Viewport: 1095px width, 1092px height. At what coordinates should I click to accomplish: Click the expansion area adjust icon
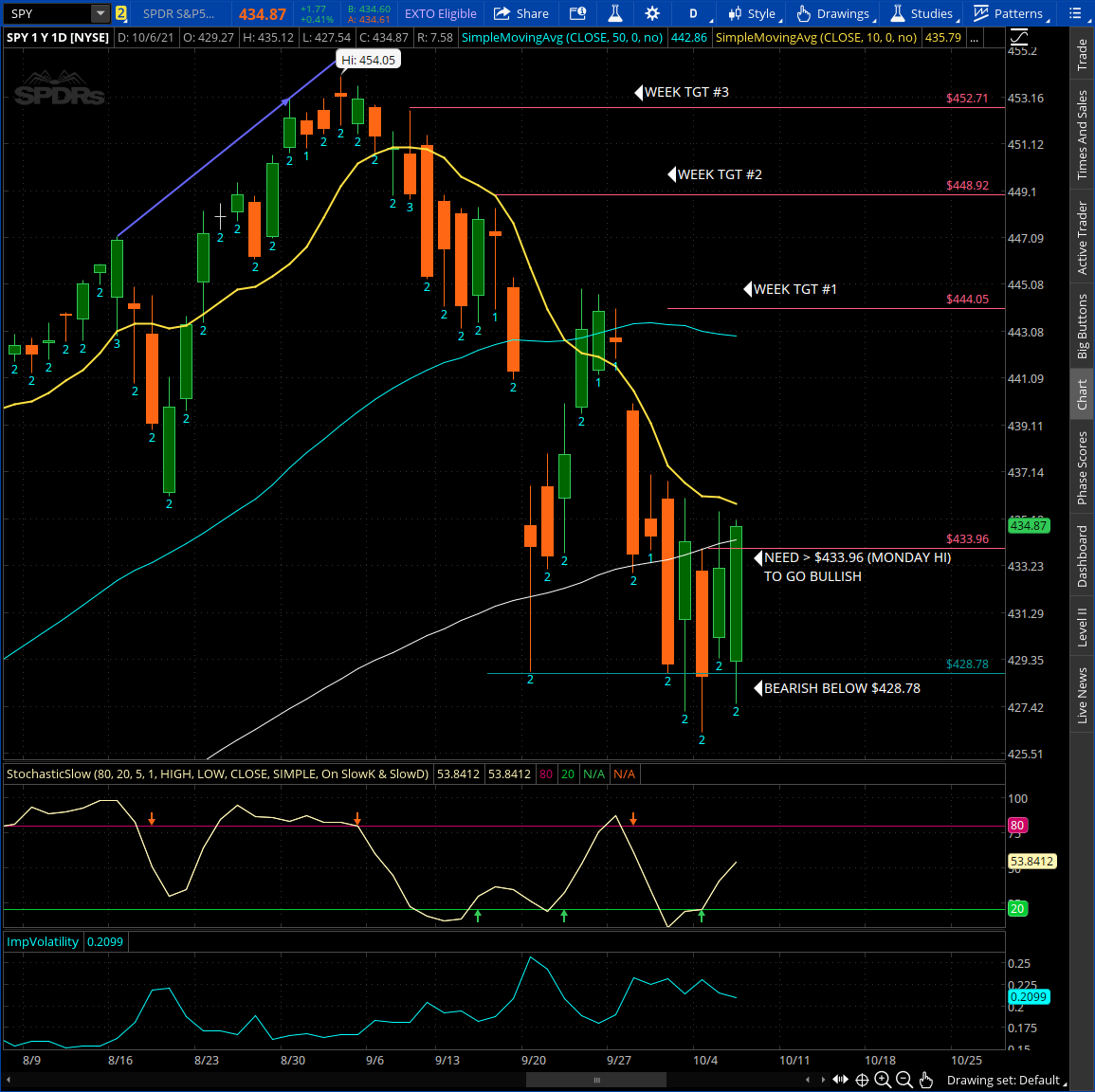(x=841, y=1080)
